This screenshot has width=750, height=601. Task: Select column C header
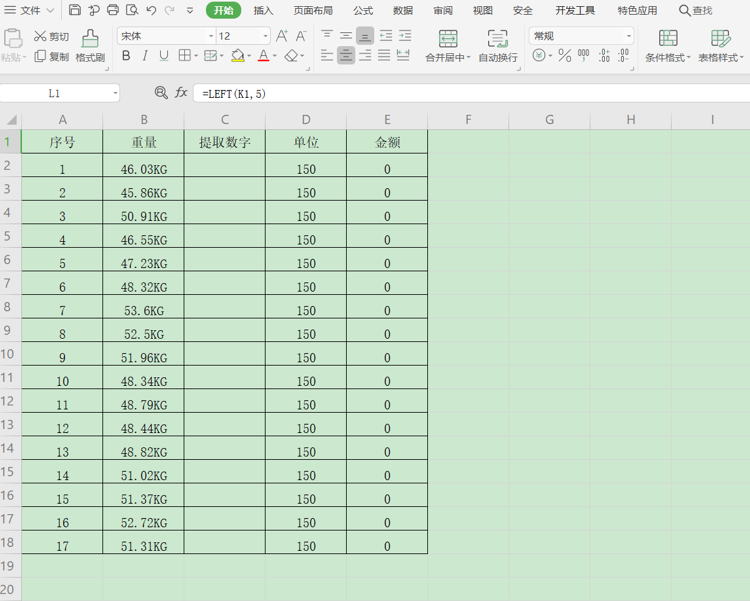point(225,120)
